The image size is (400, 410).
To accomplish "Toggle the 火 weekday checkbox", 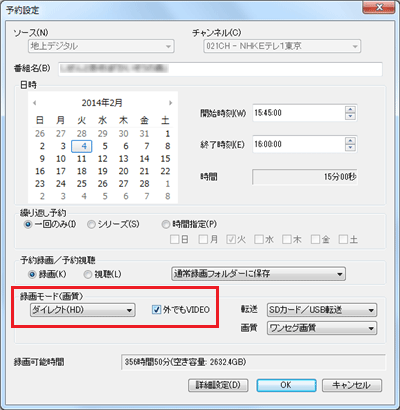I will [231, 239].
